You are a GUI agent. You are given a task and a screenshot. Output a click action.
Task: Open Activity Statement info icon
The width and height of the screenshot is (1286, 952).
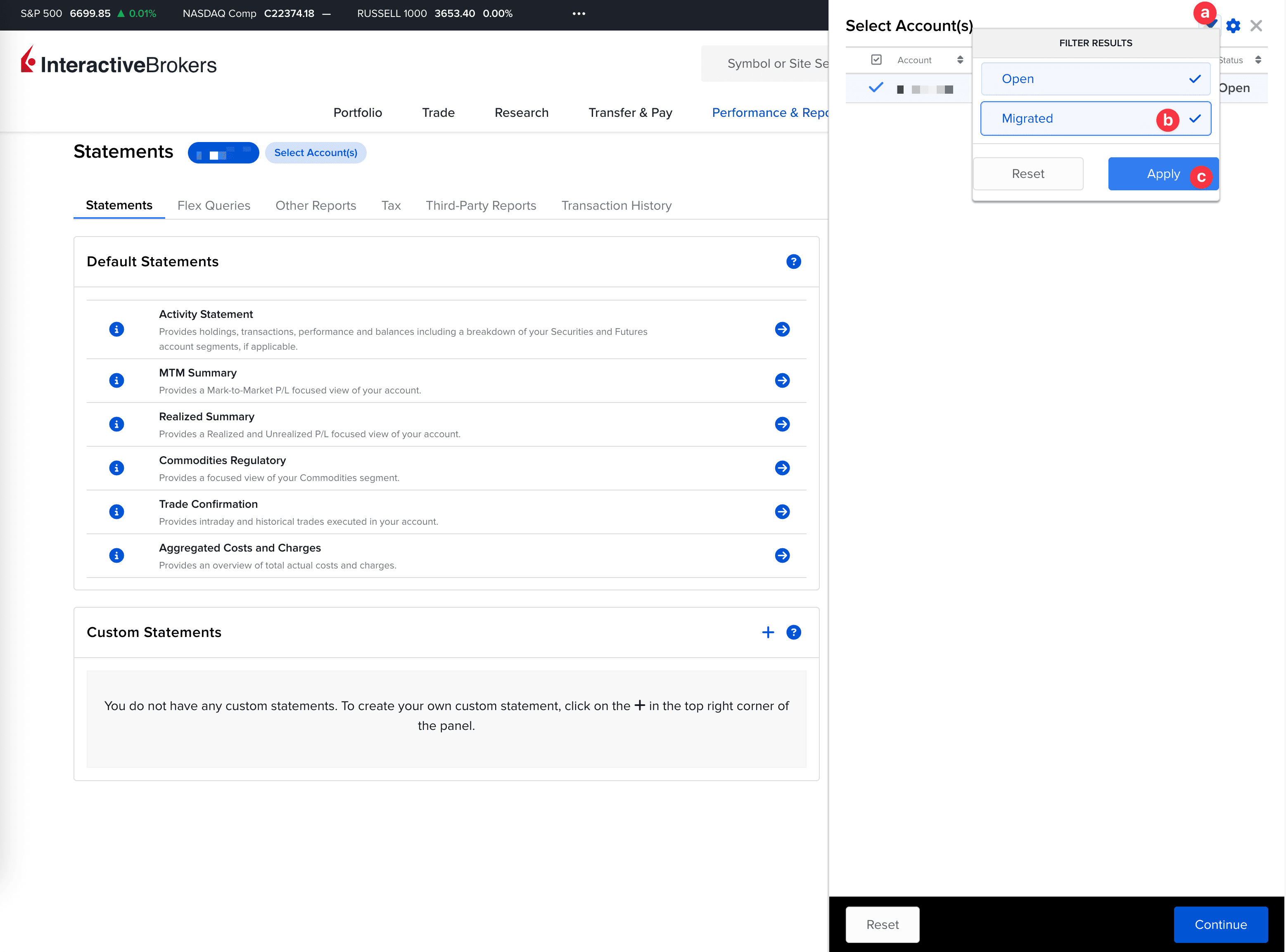tap(116, 329)
